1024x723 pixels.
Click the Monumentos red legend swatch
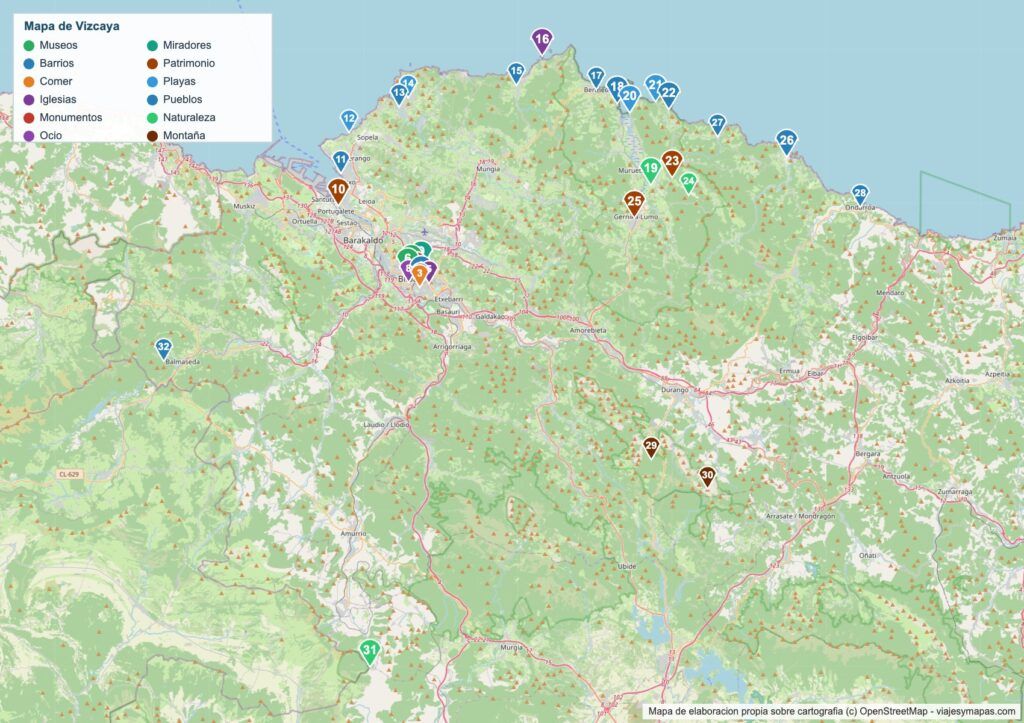click(29, 118)
